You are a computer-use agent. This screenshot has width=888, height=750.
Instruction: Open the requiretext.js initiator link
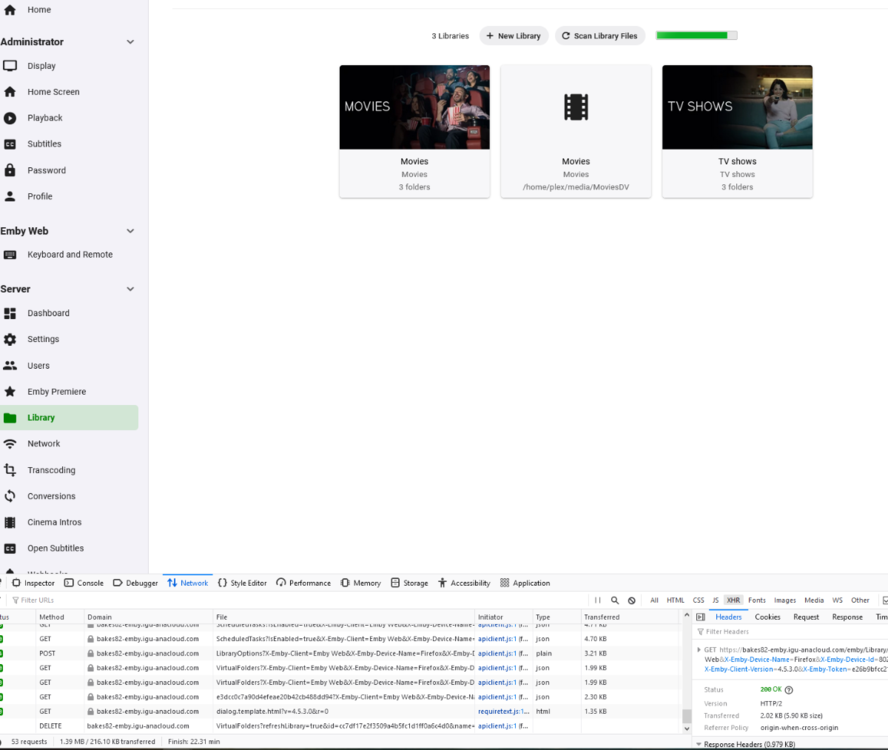[503, 711]
